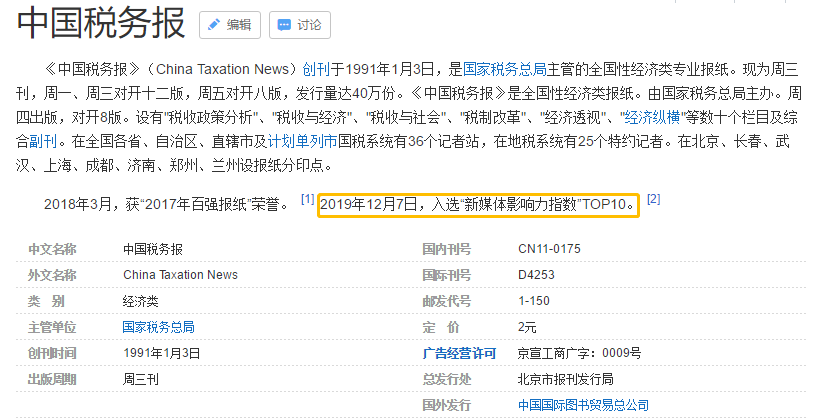Jump to reference [2] citation
Viewport: 816px width, 419px height.
[653, 199]
